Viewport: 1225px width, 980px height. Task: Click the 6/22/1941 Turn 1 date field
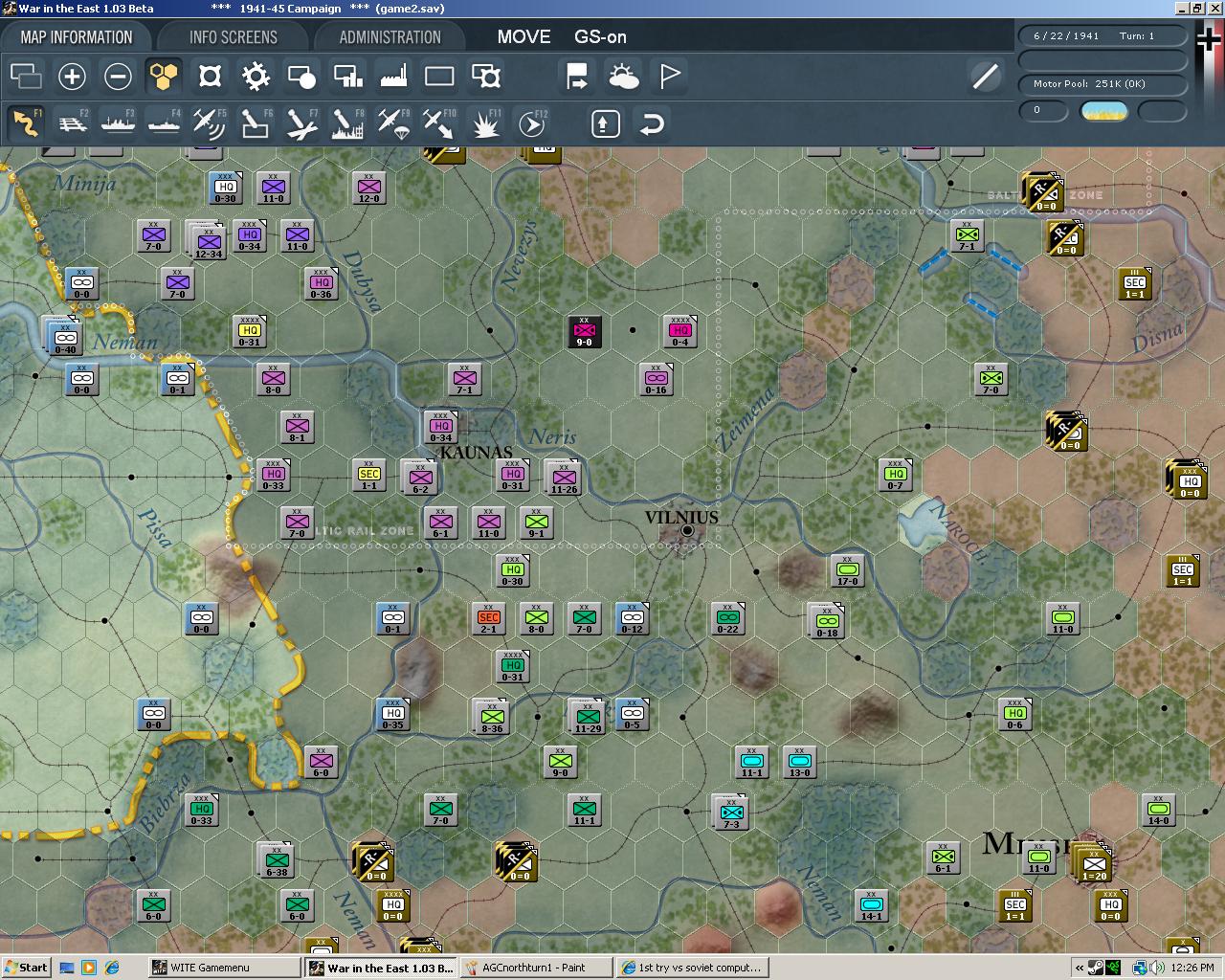click(1102, 36)
